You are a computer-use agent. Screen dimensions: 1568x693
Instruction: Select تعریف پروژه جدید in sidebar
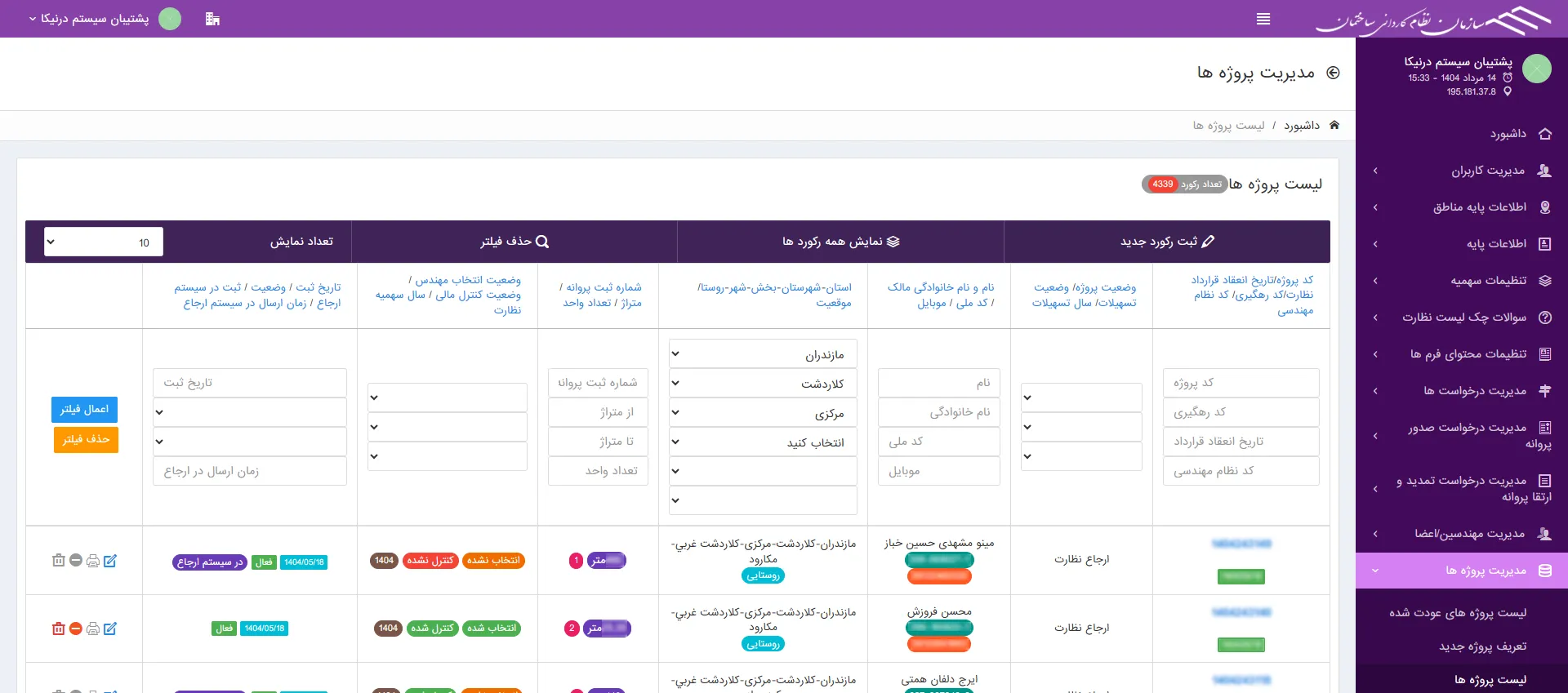[1481, 646]
